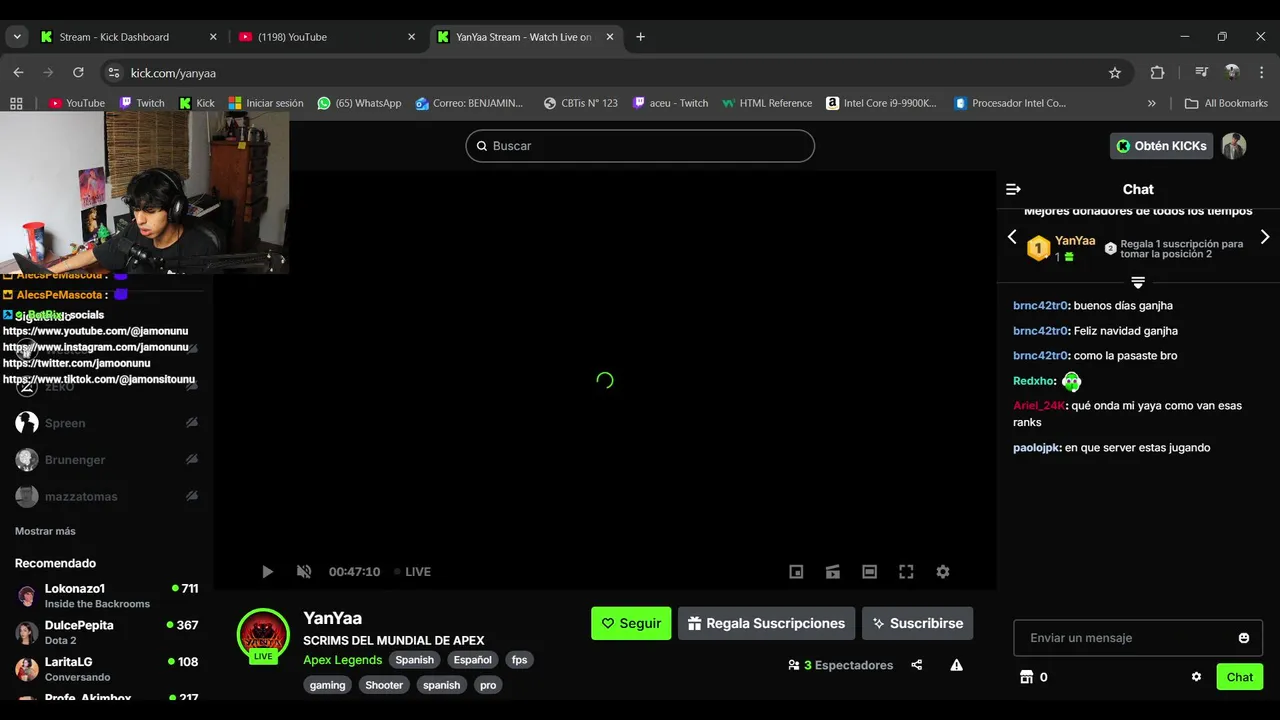This screenshot has width=1280, height=720.
Task: Reload the page with the refresh icon
Action: coord(78,73)
